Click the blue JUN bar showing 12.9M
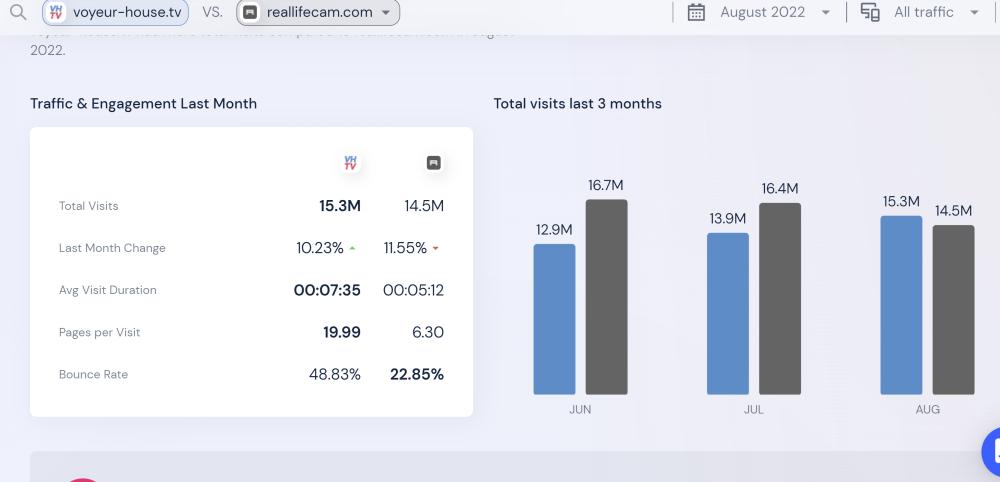The image size is (1000, 482). [554, 319]
